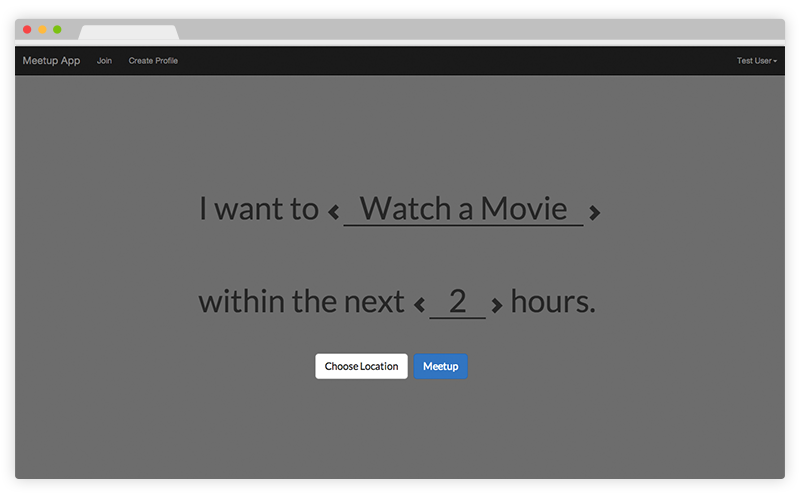Click the Choose Location button
Image resolution: width=800 pixels, height=504 pixels.
click(361, 366)
